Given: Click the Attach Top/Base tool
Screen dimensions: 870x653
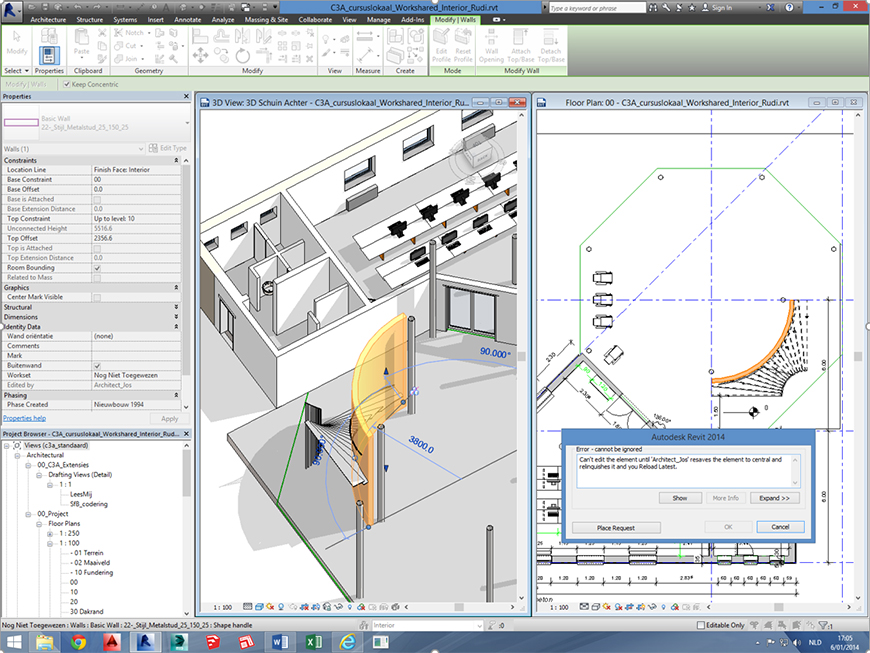Looking at the screenshot, I should 520,45.
